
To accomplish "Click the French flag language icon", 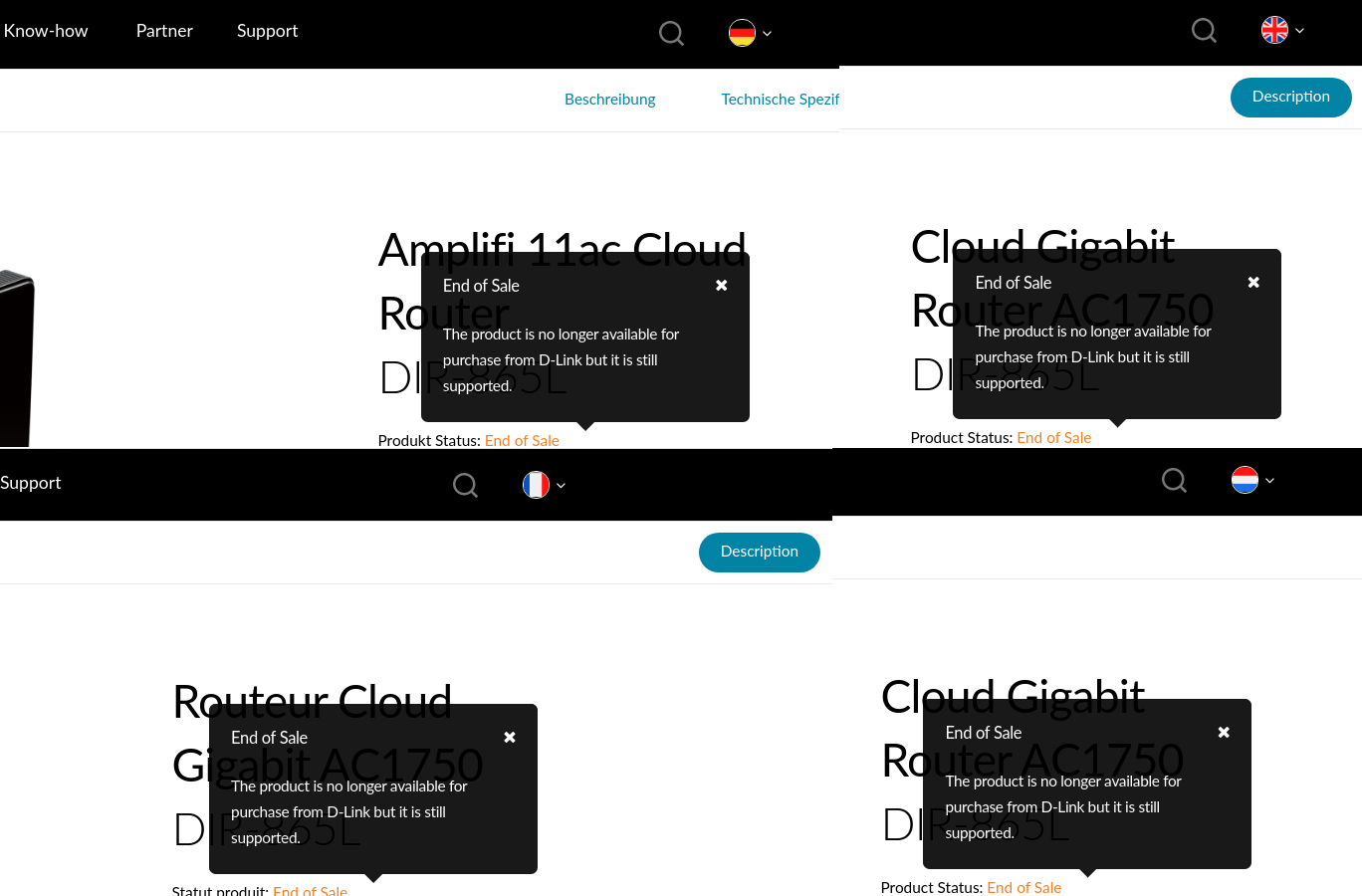I will pos(536,485).
